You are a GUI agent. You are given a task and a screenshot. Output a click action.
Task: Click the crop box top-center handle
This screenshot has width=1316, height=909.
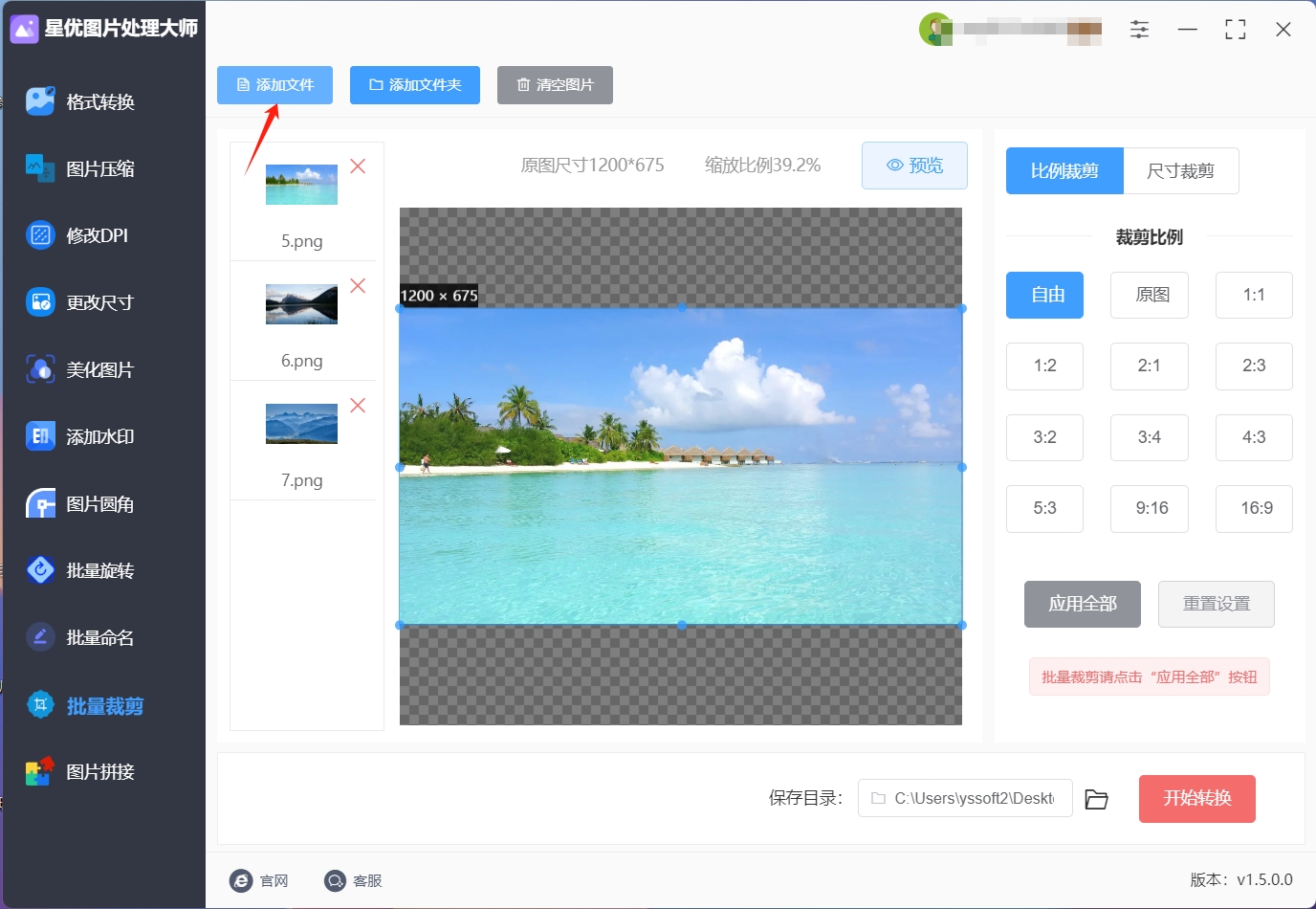click(681, 308)
